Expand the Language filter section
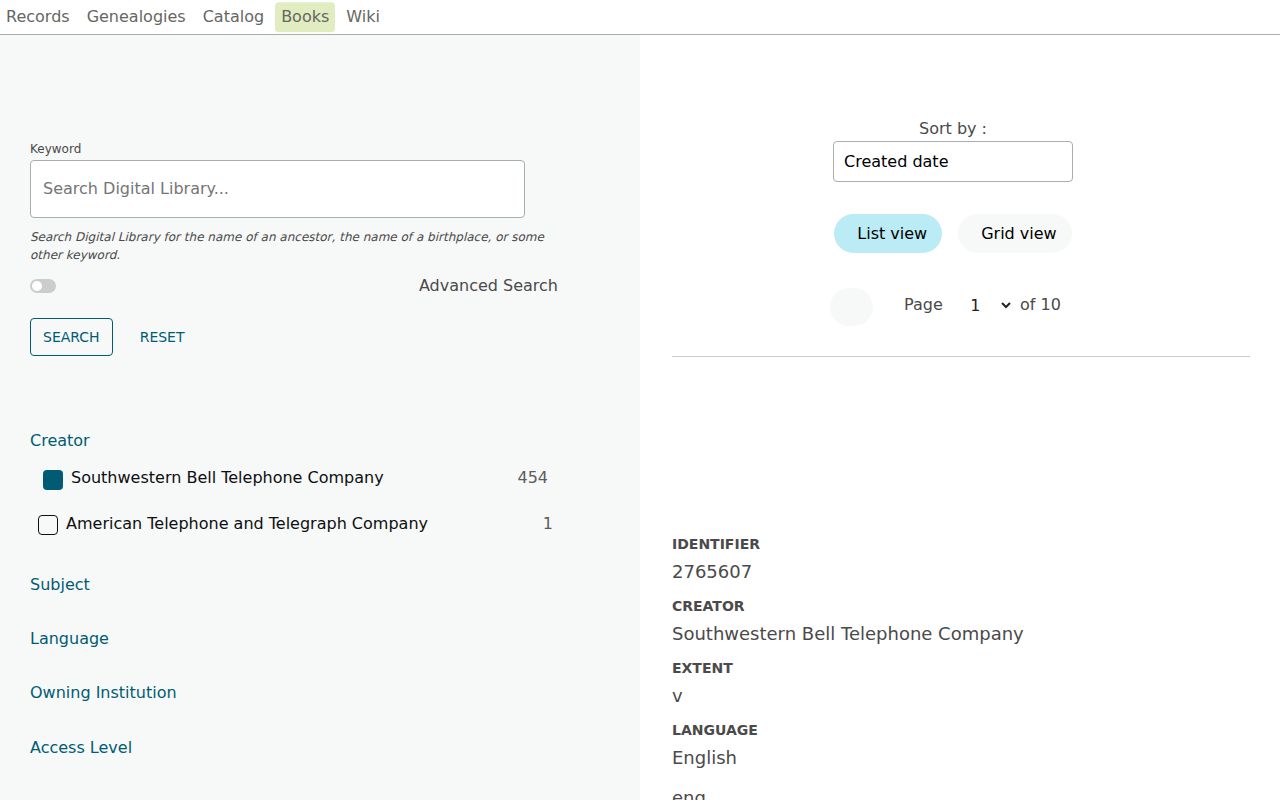 (69, 638)
